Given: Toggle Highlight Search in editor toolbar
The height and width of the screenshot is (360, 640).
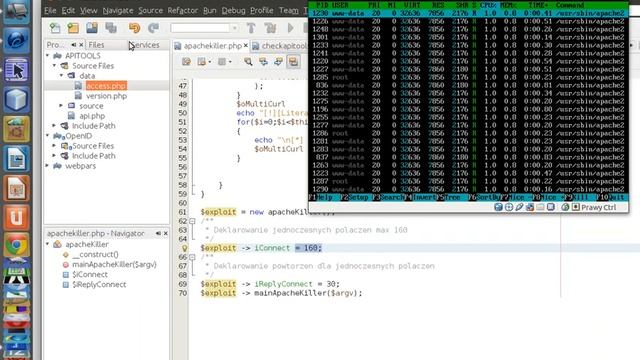Looking at the screenshot, I should (293, 62).
